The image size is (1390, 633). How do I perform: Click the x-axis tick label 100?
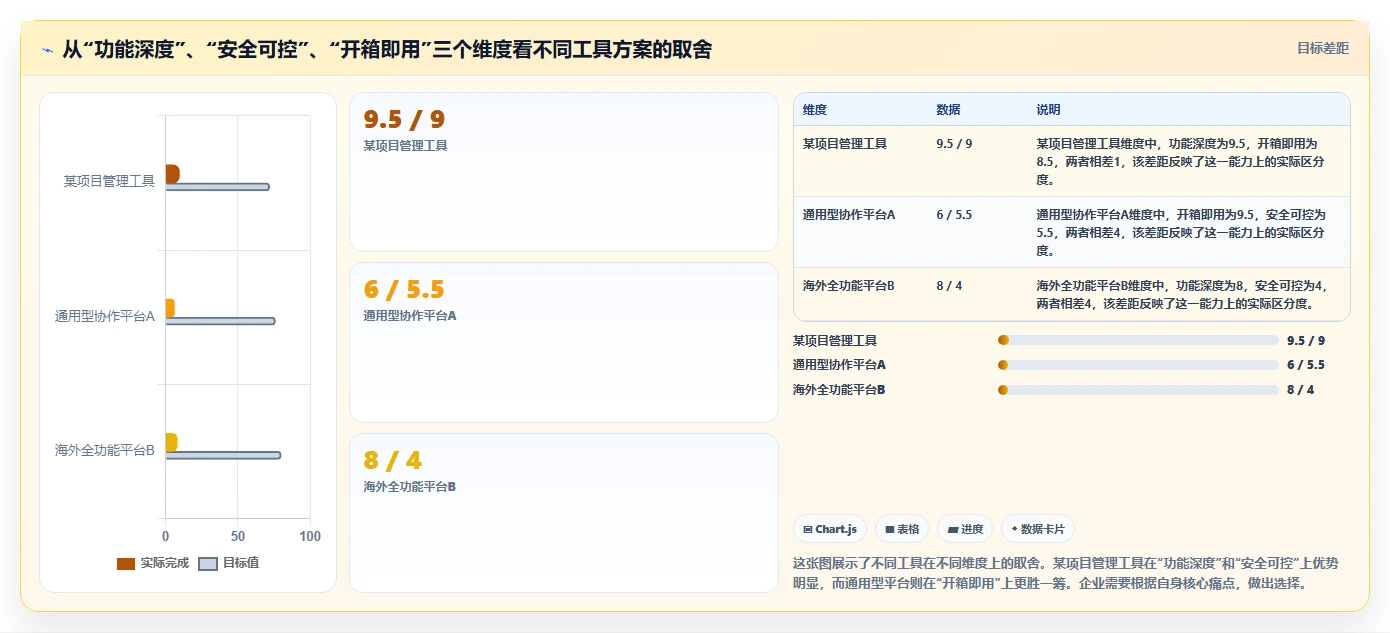tap(310, 537)
